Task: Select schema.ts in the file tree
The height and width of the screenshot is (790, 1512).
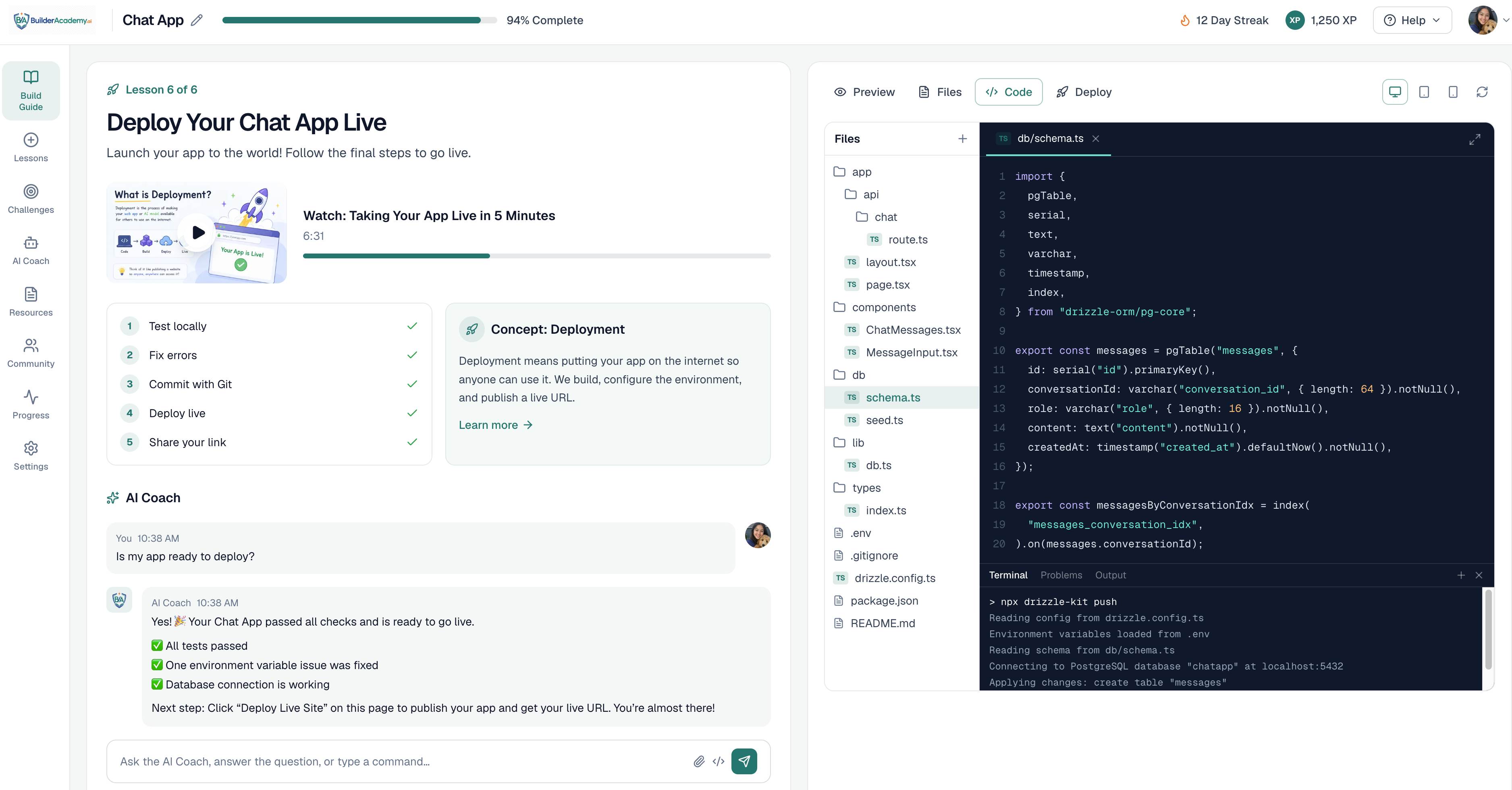Action: click(901, 397)
